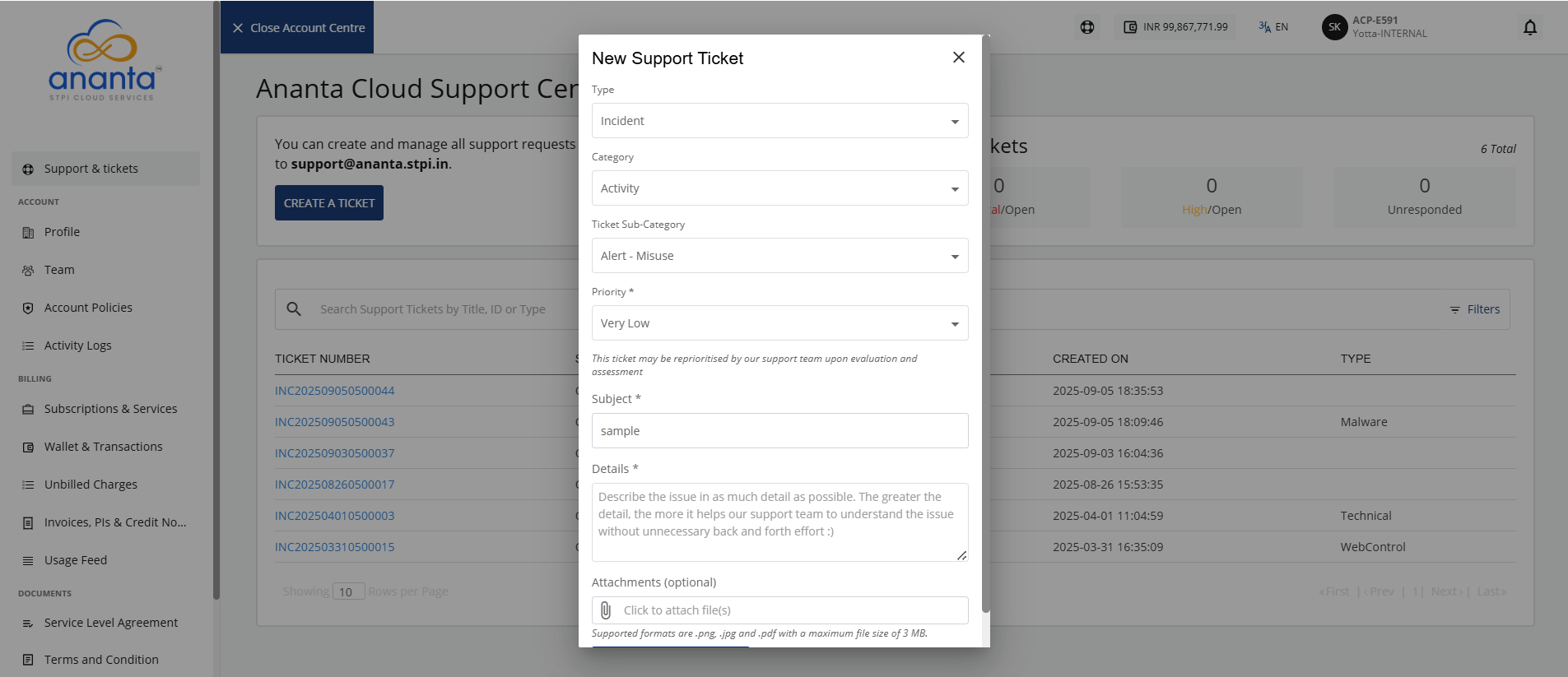Click the support lifebuoy icon in header
1568x677 pixels.
(1087, 27)
